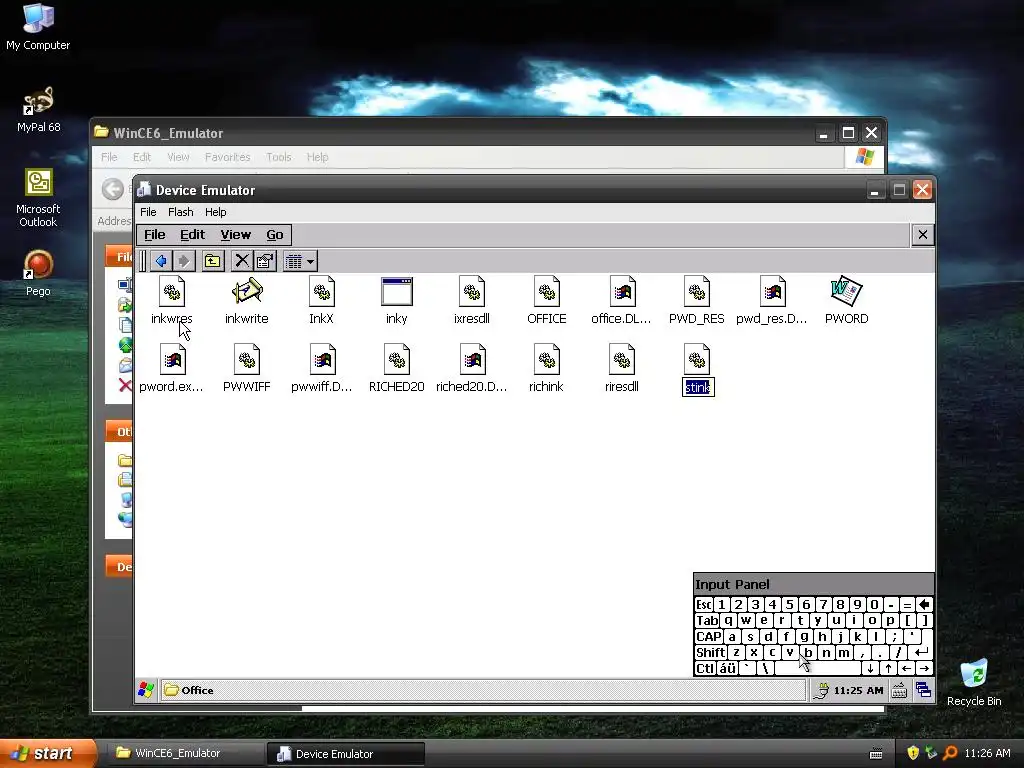
Task: Click the Back button in WinCE6_Emulator window
Action: (x=112, y=189)
